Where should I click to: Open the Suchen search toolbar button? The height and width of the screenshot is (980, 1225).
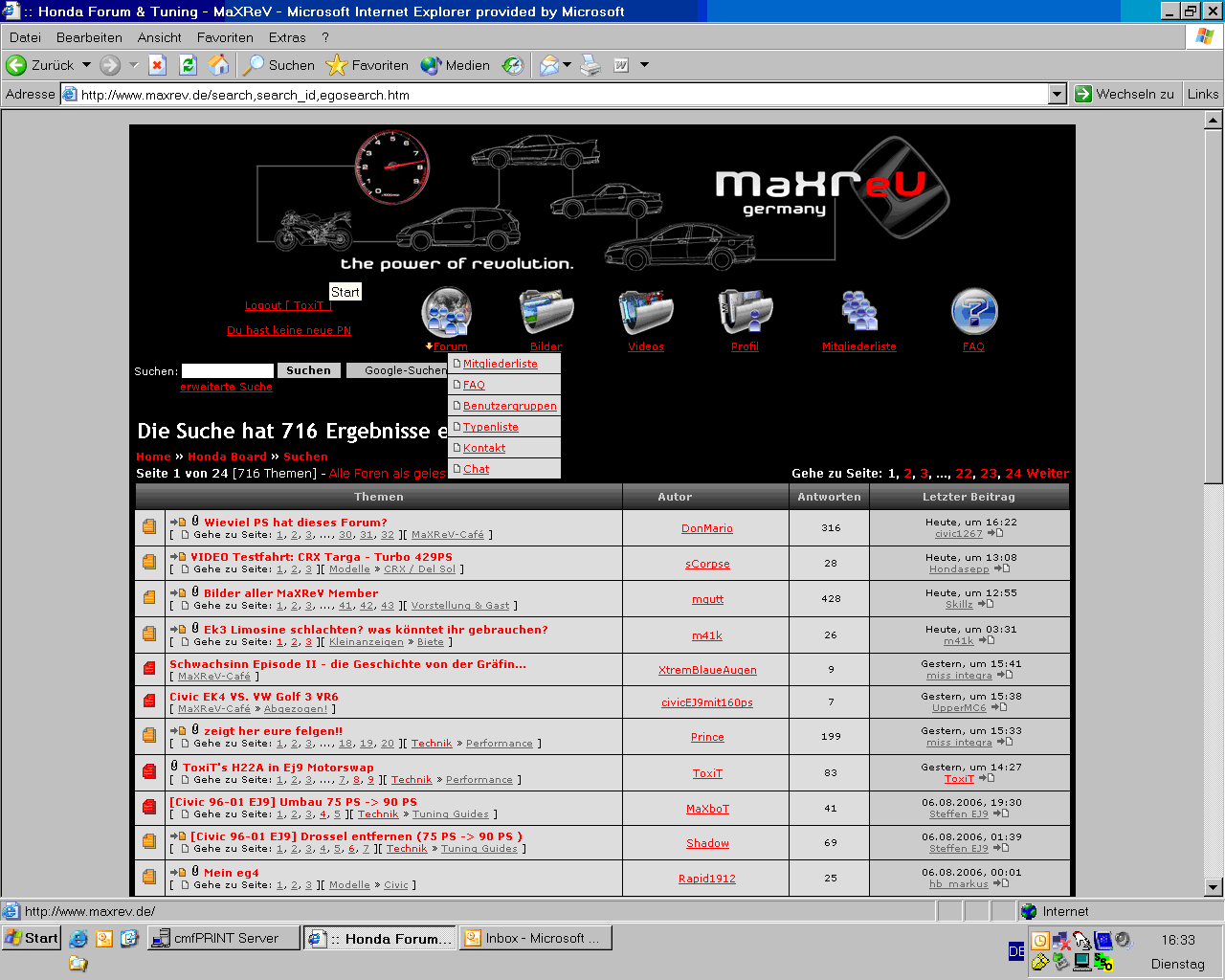coord(278,65)
